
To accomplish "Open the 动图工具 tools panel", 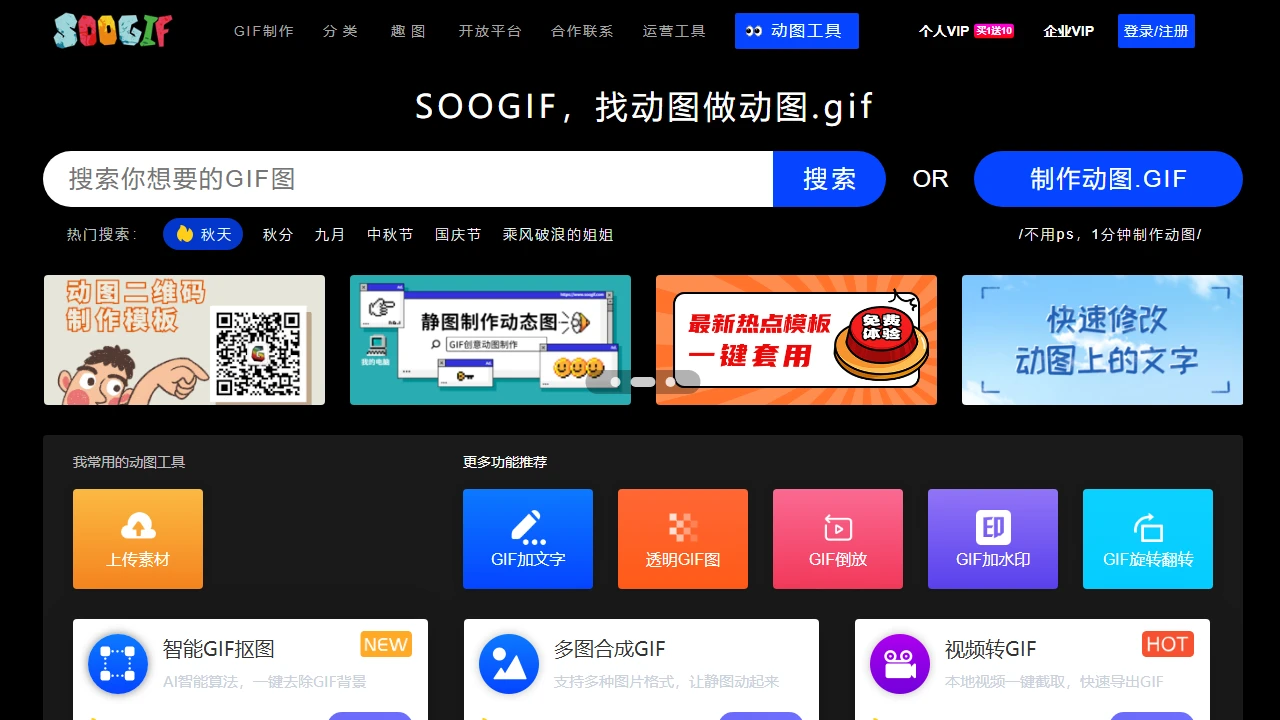I will tap(796, 31).
